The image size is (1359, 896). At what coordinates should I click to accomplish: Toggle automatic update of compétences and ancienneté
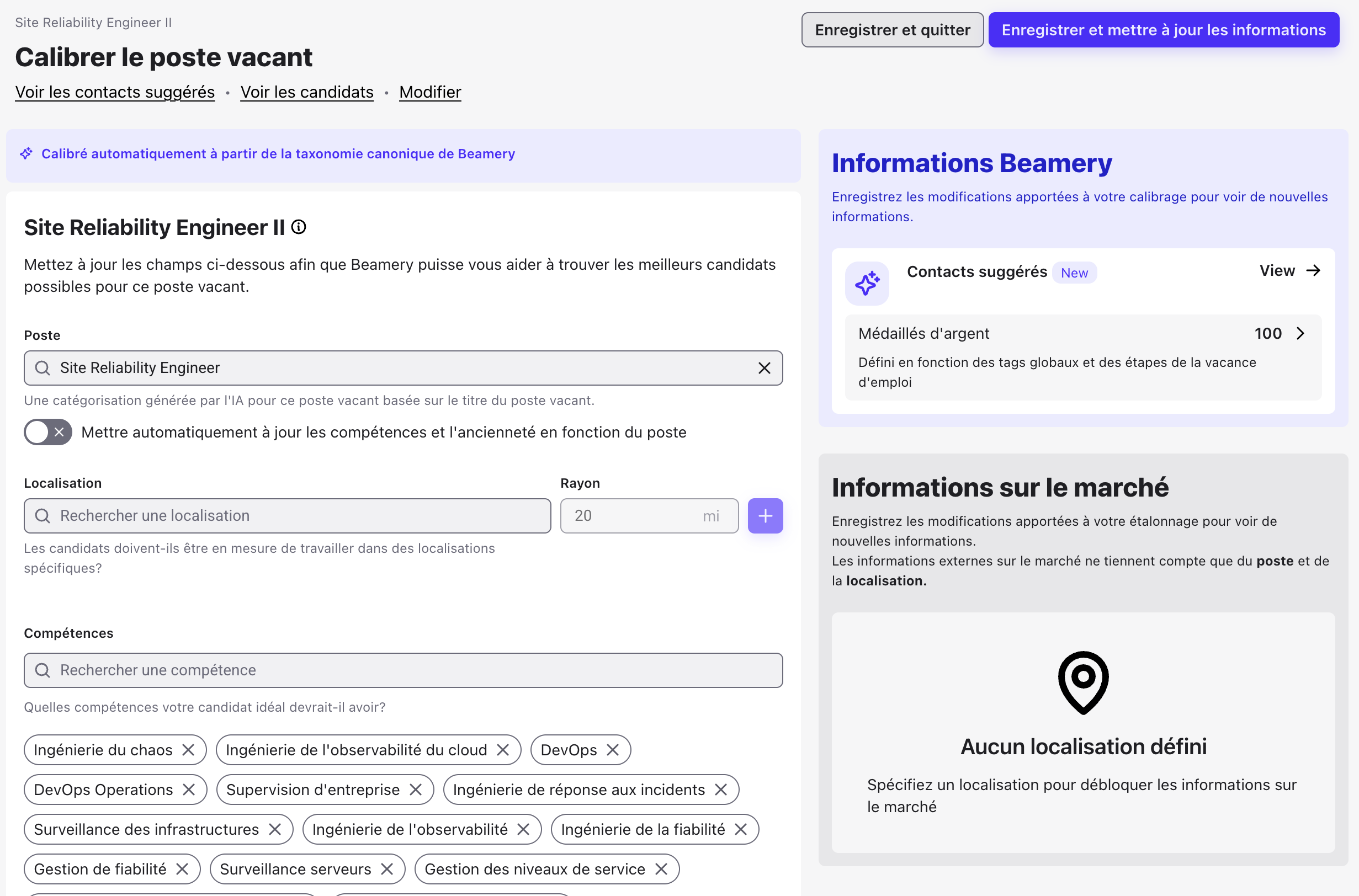point(48,432)
